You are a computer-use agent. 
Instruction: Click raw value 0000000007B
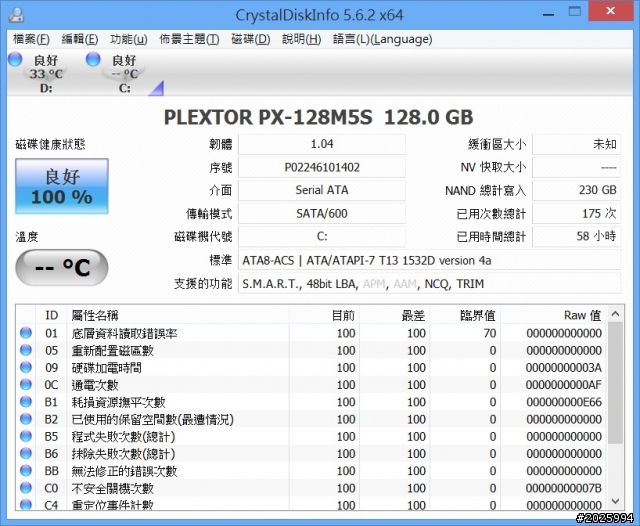[564, 488]
